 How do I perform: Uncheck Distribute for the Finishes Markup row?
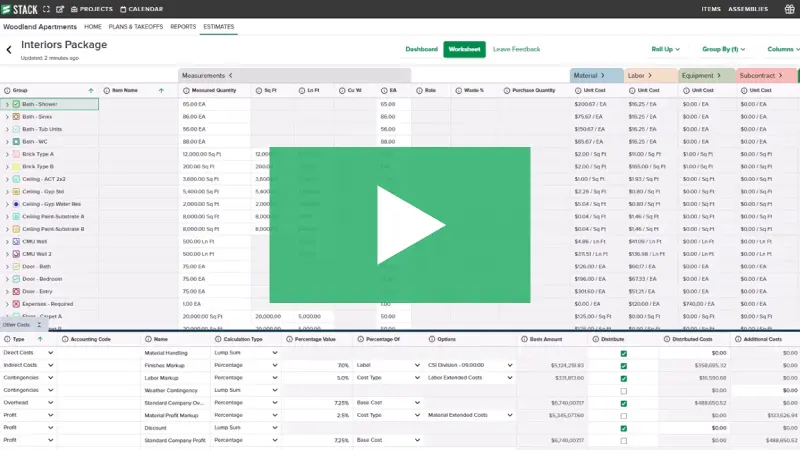click(624, 365)
